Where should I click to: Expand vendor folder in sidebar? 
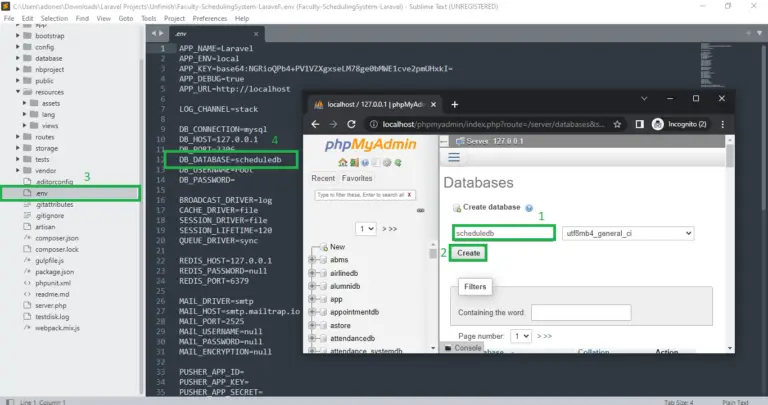pyautogui.click(x=18, y=170)
